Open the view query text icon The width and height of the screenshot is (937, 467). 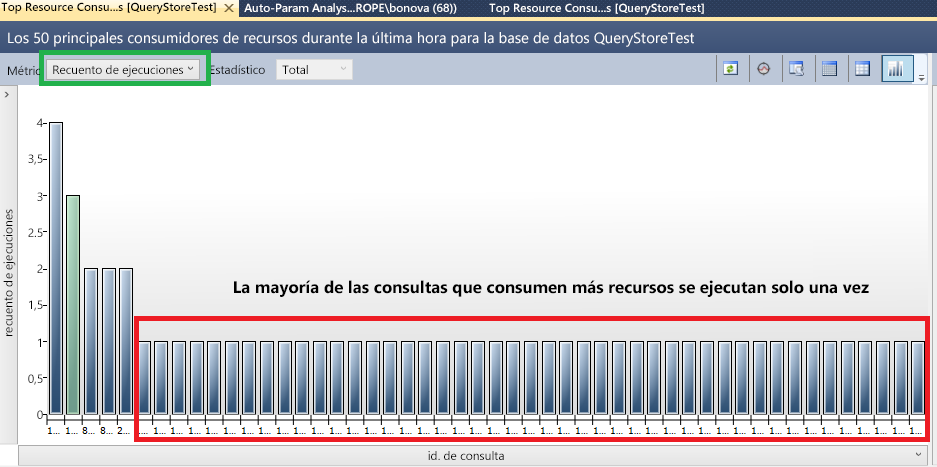[796, 69]
